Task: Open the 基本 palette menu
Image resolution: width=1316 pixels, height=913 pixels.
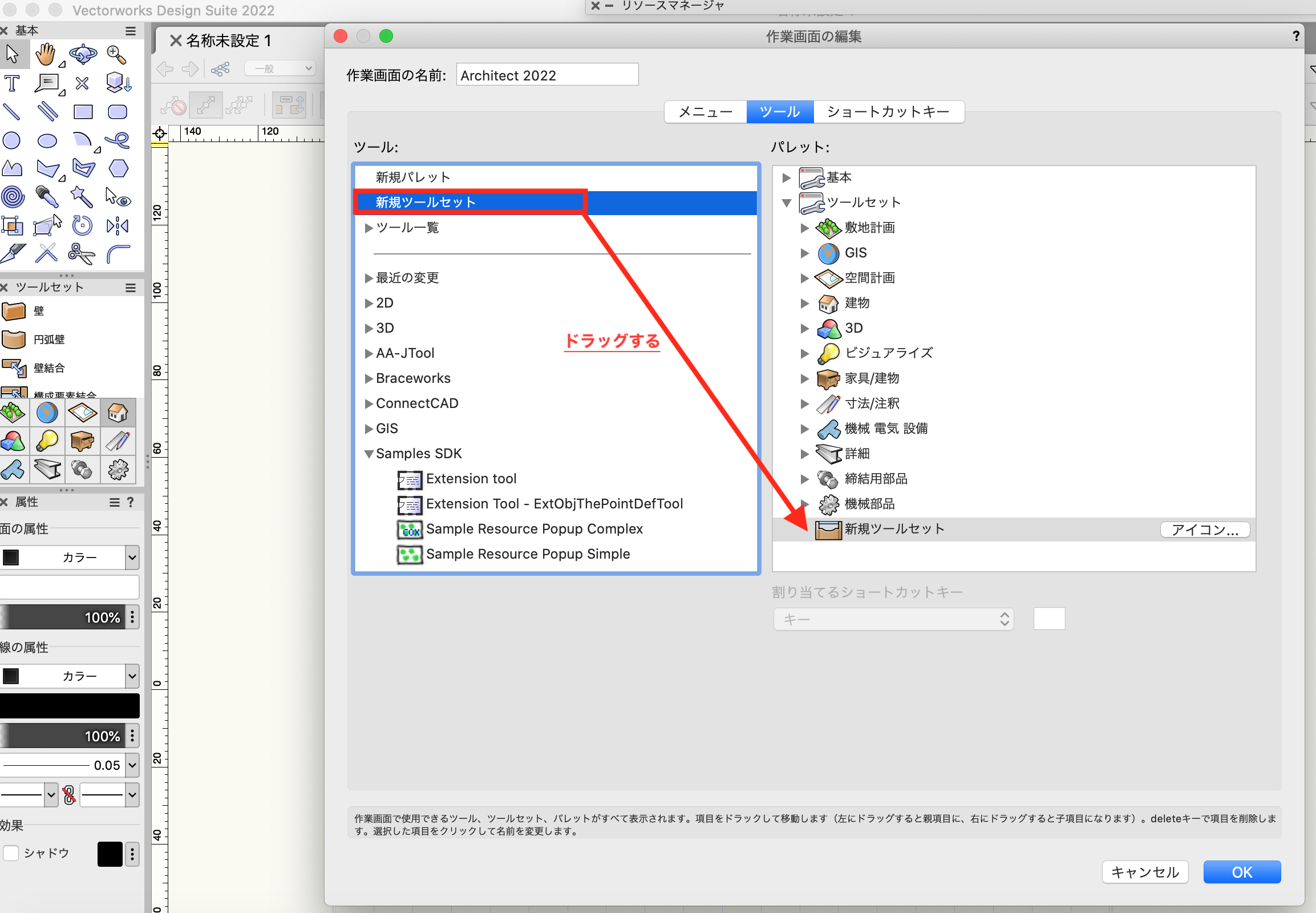Action: [x=131, y=31]
